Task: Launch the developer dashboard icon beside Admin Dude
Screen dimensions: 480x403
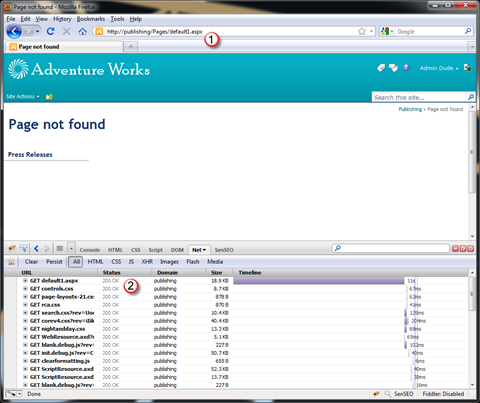Action: (467, 68)
